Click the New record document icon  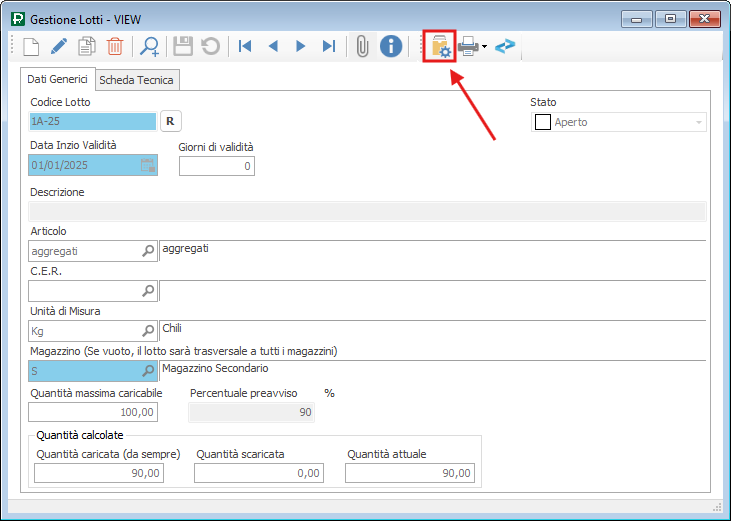click(30, 46)
